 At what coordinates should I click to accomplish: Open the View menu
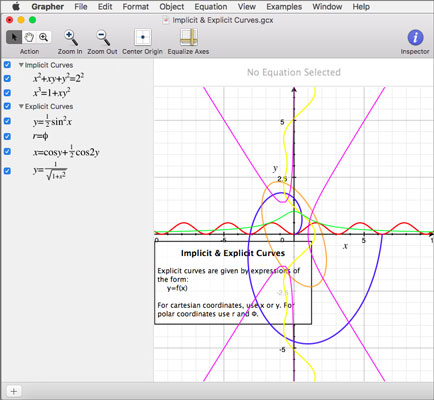[x=247, y=7]
